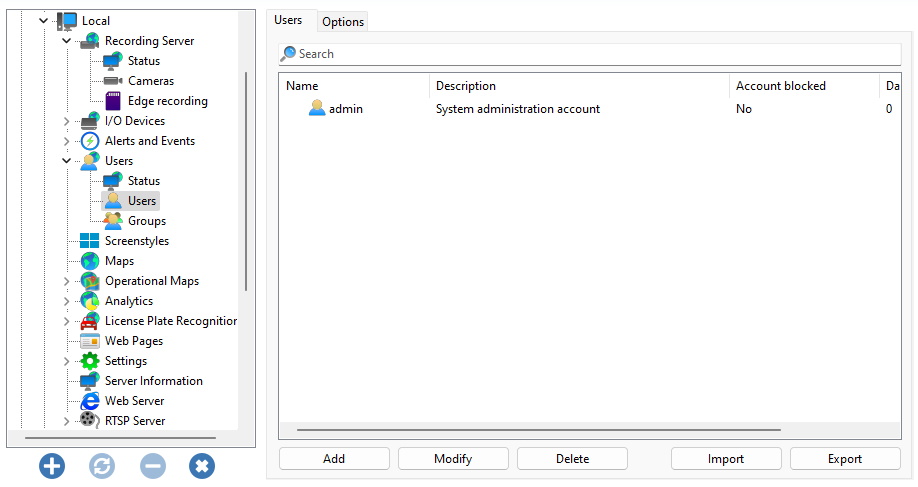
Task: Click the Operational Maps icon
Action: coord(90,281)
